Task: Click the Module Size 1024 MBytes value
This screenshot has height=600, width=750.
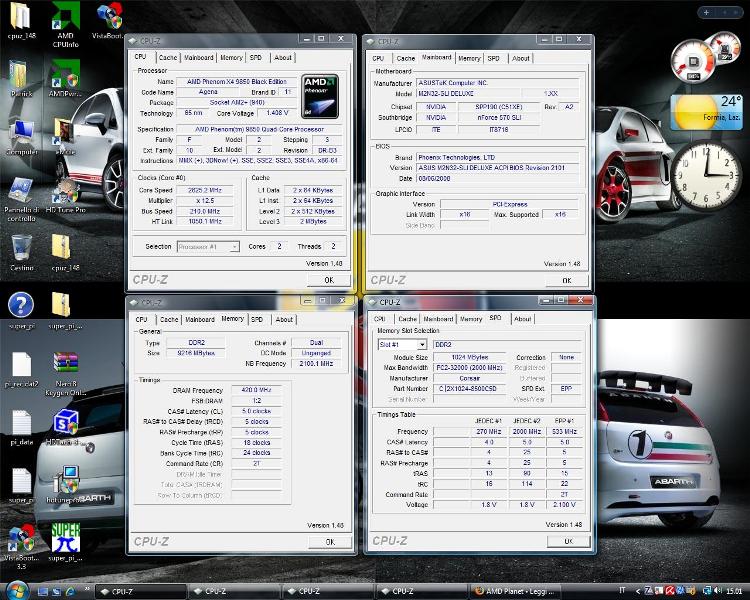Action: click(x=469, y=357)
